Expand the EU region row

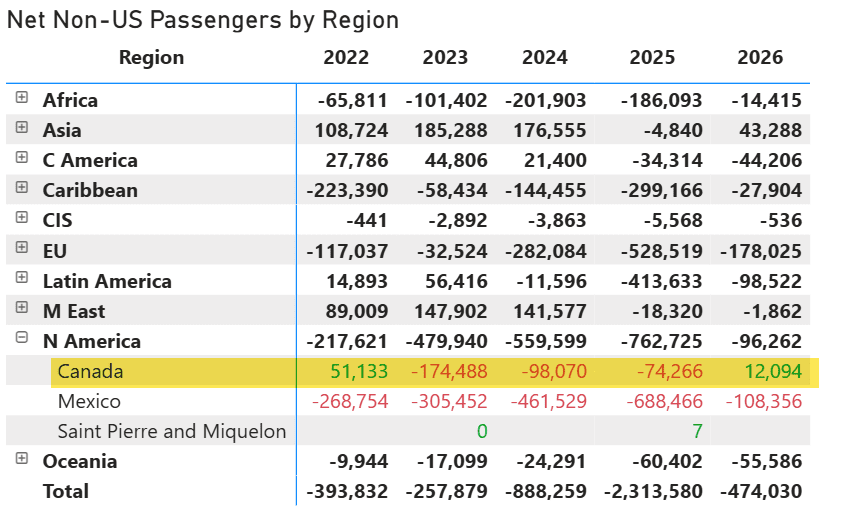pos(22,248)
